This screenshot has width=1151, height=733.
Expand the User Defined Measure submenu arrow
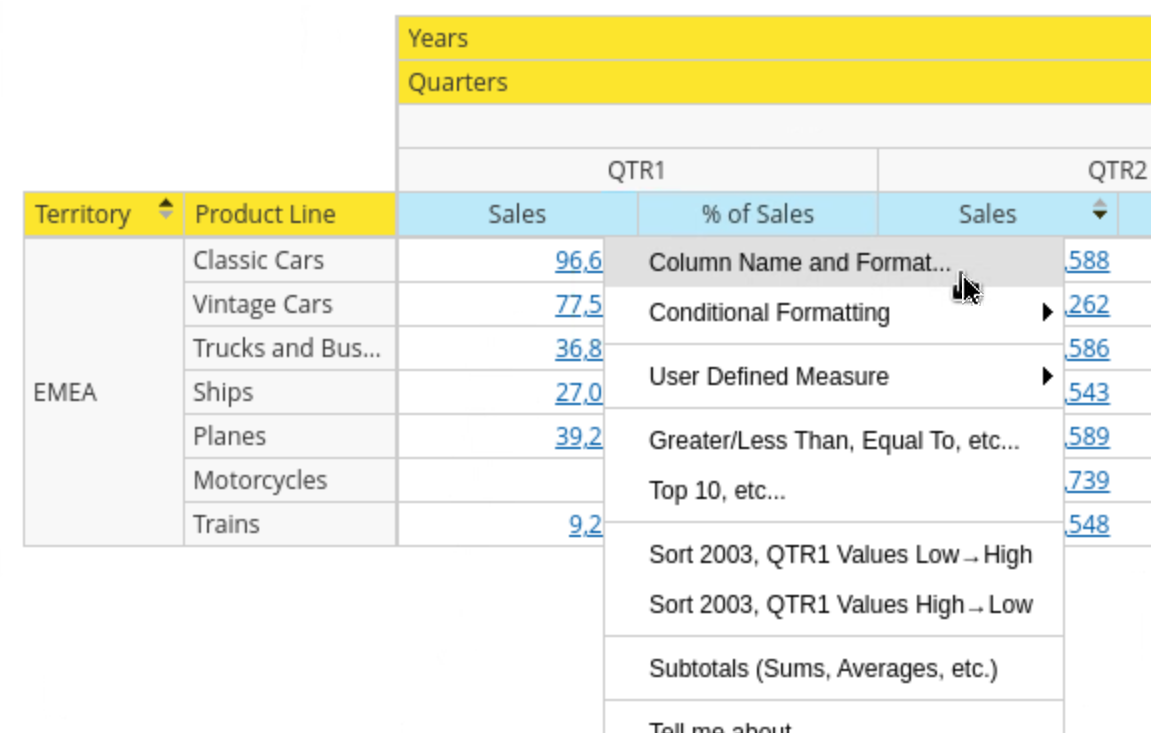[x=1047, y=377]
